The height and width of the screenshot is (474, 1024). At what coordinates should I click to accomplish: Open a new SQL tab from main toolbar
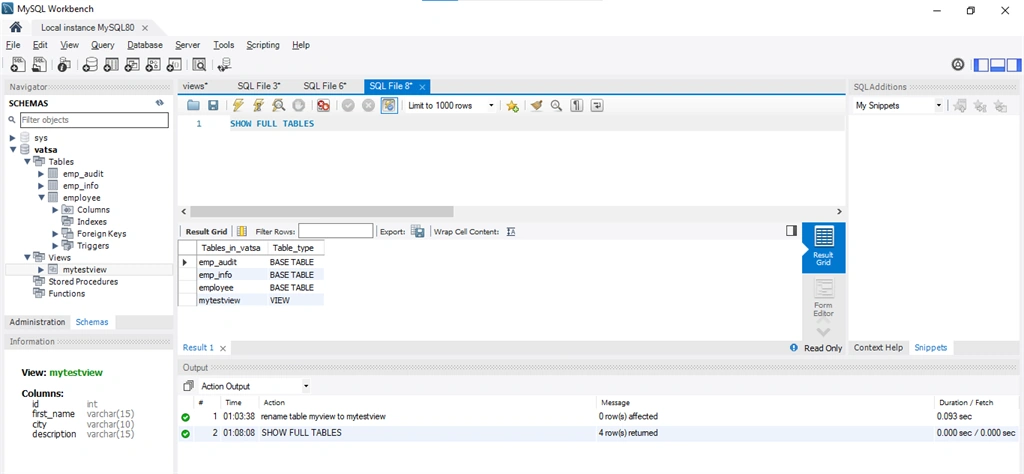pos(18,64)
